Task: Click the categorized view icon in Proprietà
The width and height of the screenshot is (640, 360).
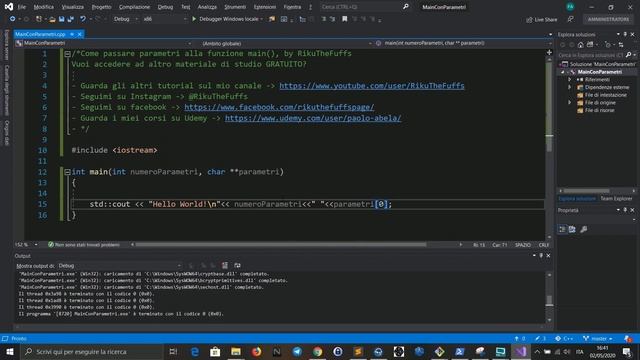Action: click(562, 229)
